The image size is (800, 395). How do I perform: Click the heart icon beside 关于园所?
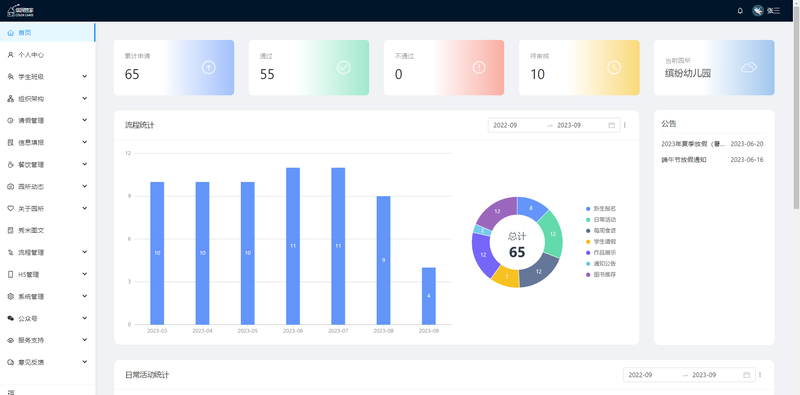(x=11, y=208)
